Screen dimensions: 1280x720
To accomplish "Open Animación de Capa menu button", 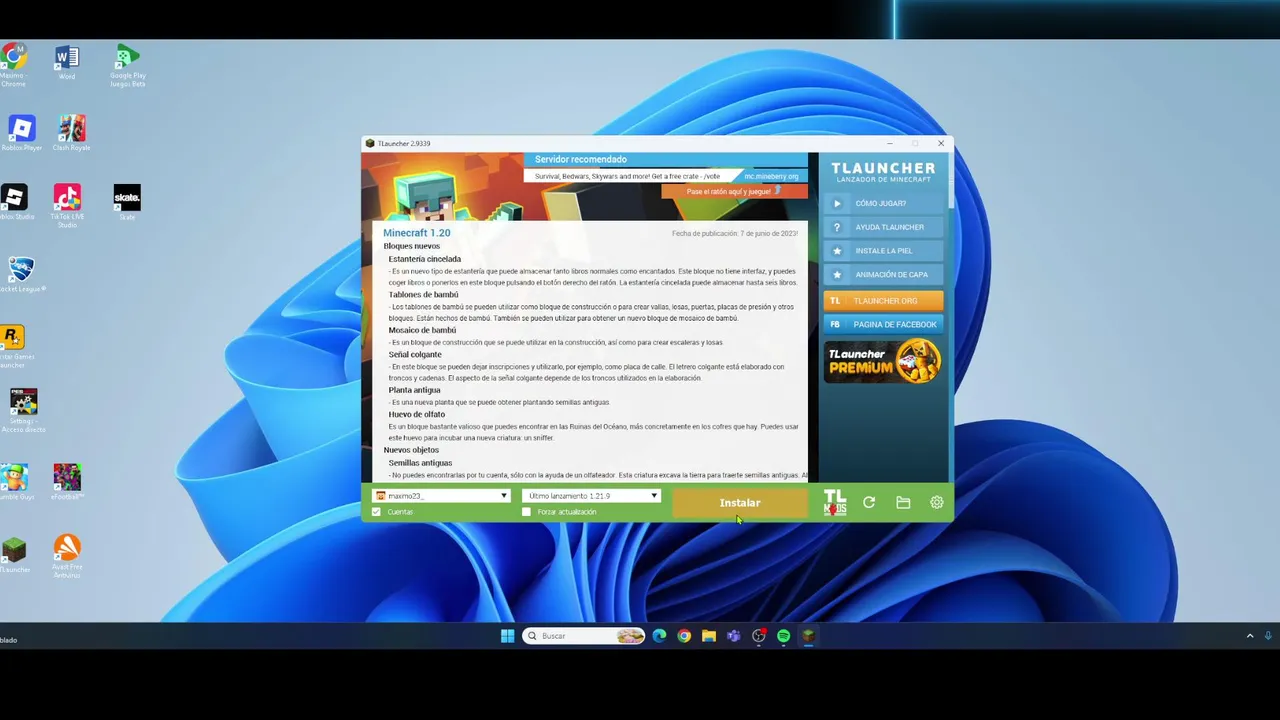I will [884, 275].
